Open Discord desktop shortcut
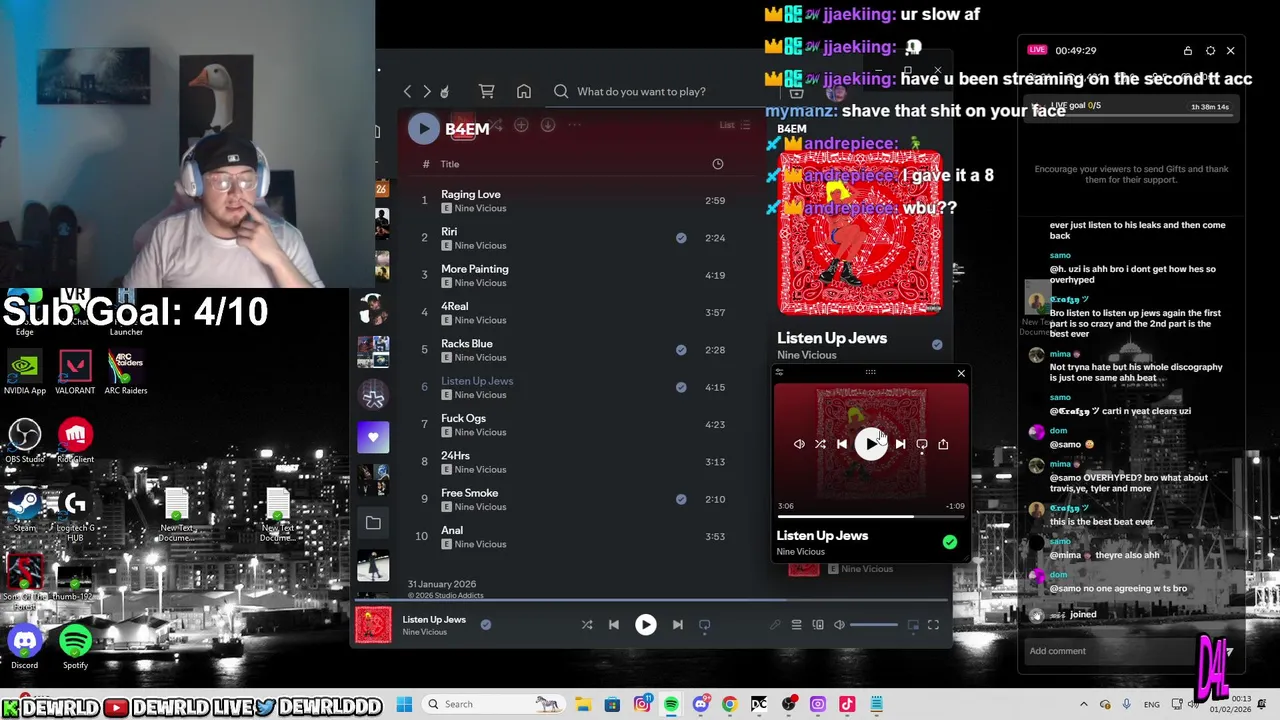The width and height of the screenshot is (1280, 720). 25,647
